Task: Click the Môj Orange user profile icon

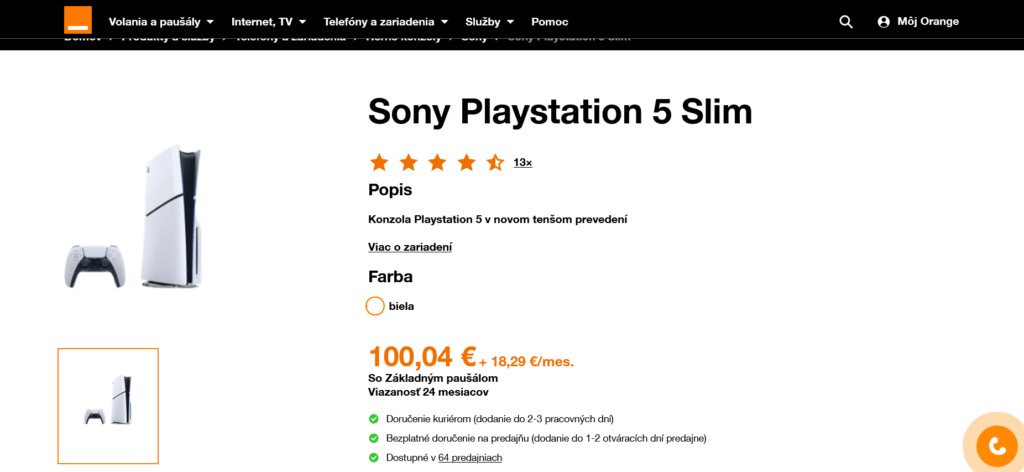Action: coord(884,22)
